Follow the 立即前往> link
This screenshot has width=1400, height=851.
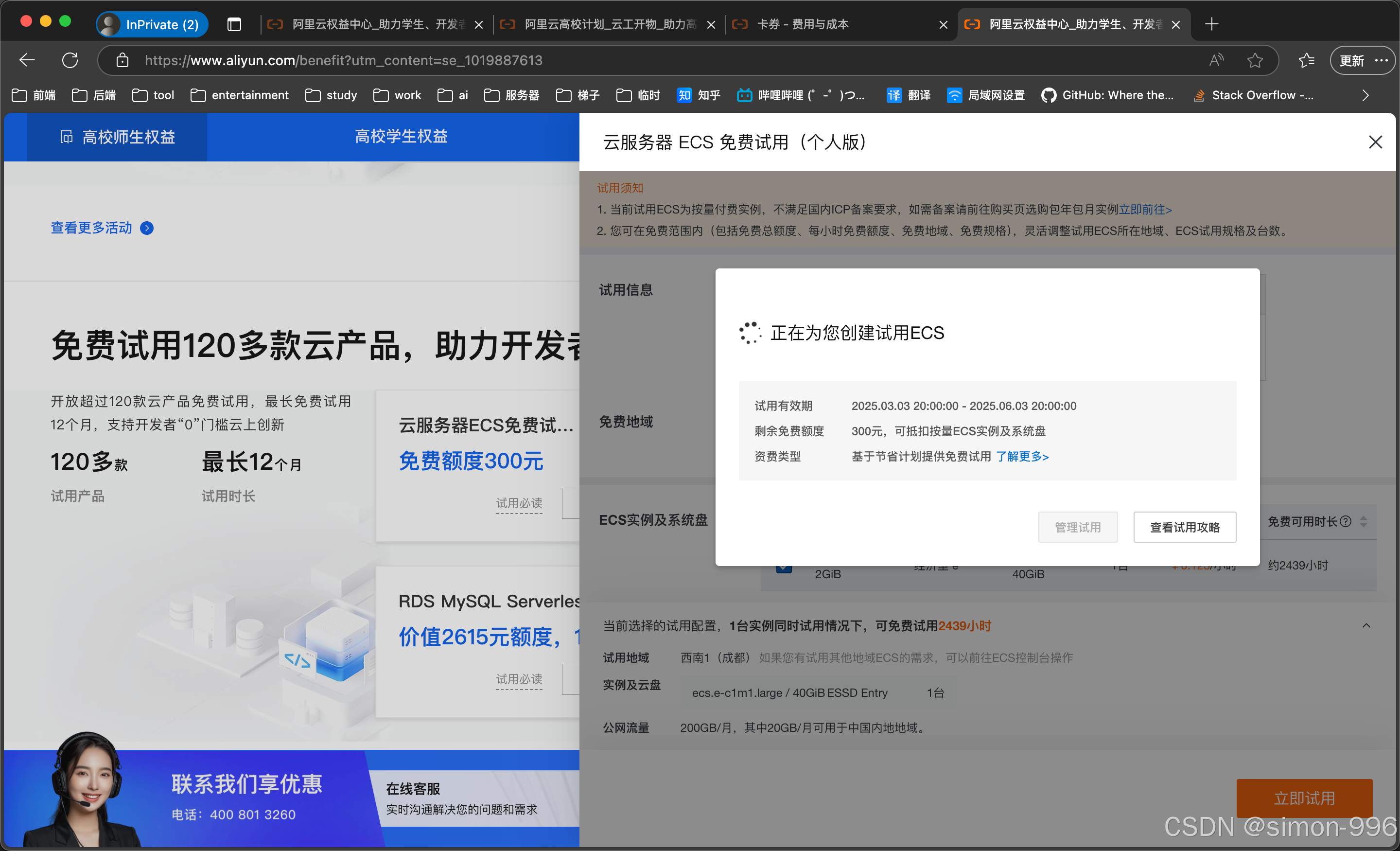tap(1145, 209)
